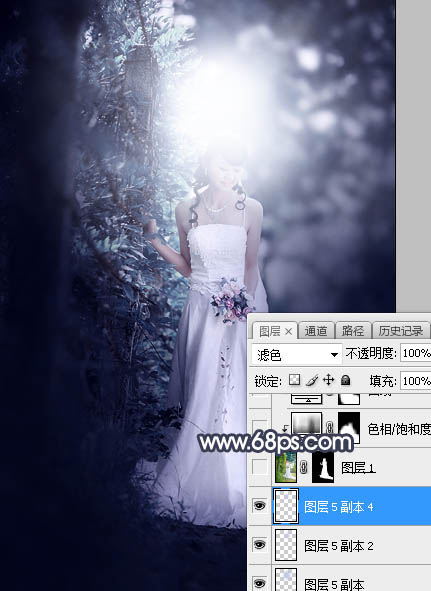Select 色相/饱和度 layer mask thumbnail

coord(349,427)
